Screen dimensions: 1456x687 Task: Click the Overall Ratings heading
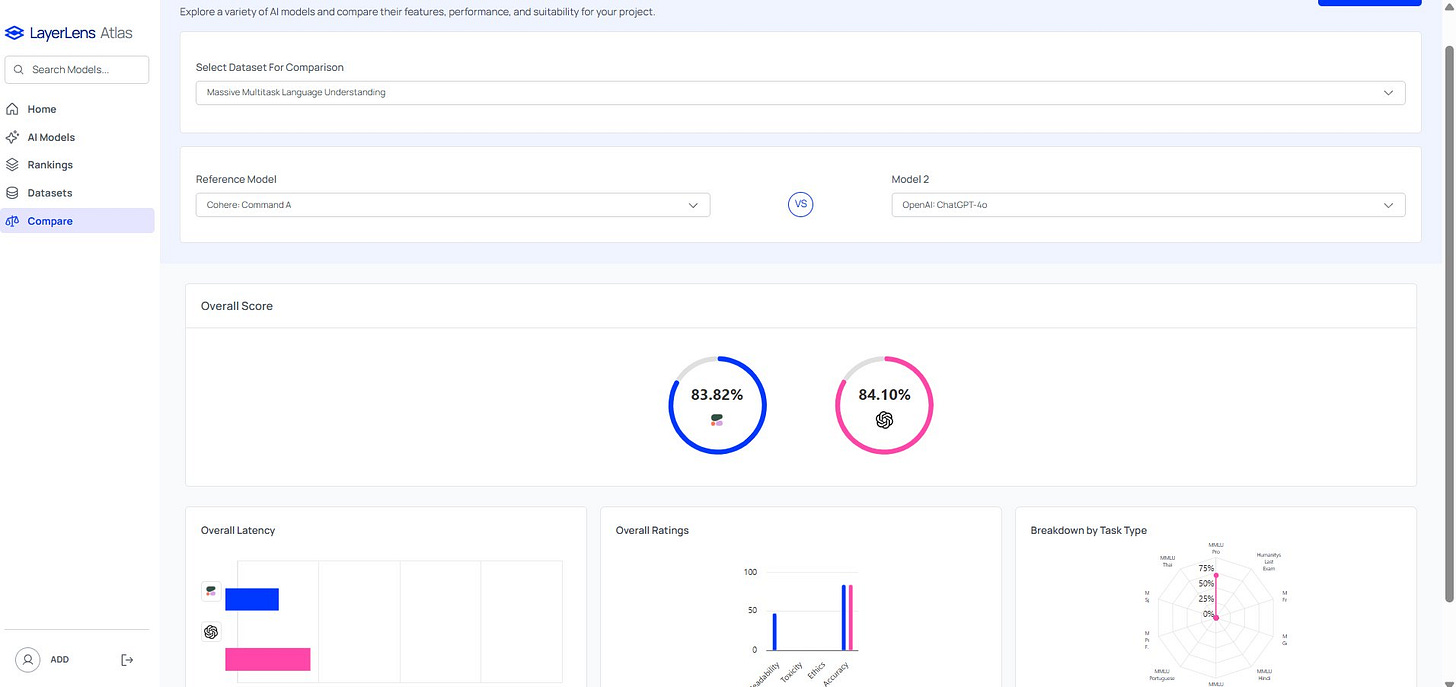pyautogui.click(x=652, y=530)
